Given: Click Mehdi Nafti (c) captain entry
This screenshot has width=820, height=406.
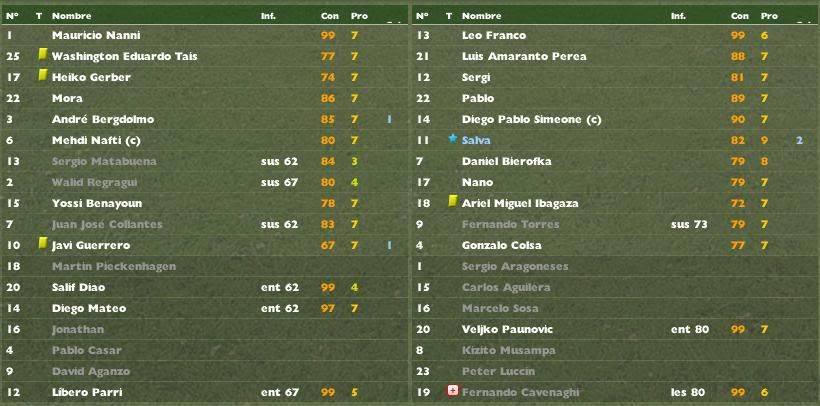Looking at the screenshot, I should coord(96,140).
